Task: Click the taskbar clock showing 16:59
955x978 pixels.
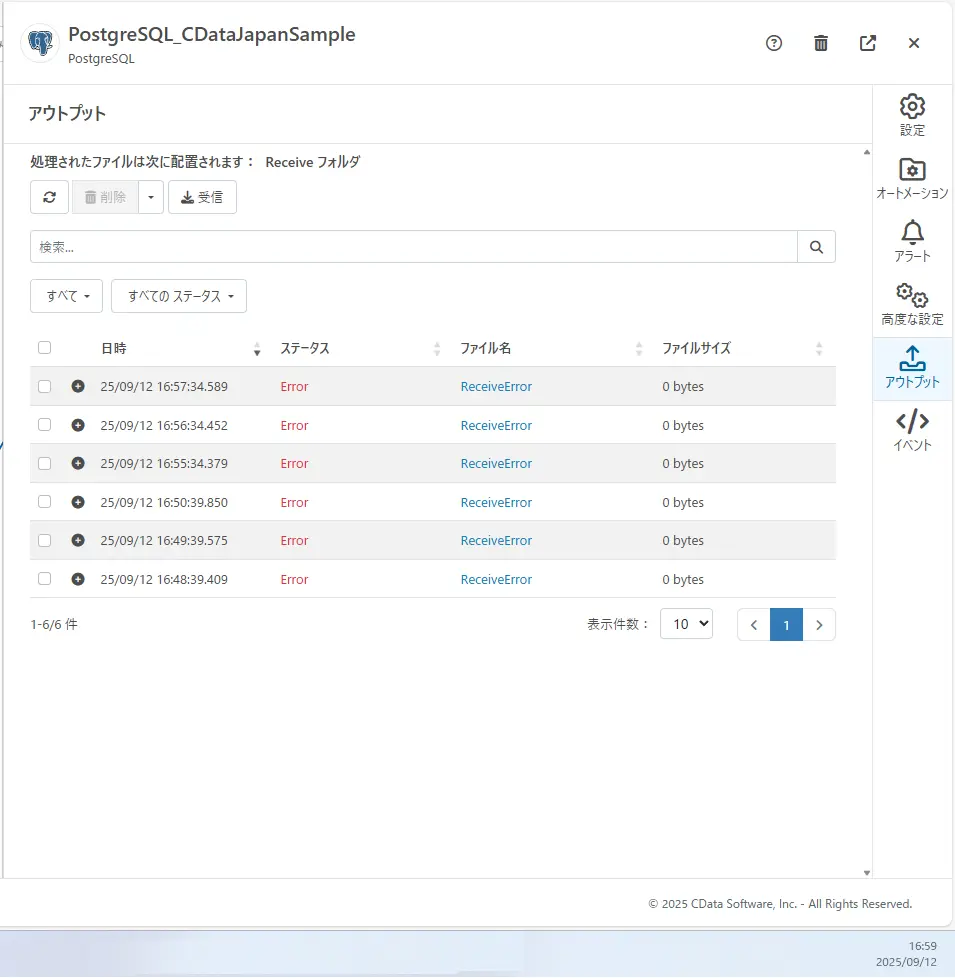Action: pyautogui.click(x=922, y=946)
